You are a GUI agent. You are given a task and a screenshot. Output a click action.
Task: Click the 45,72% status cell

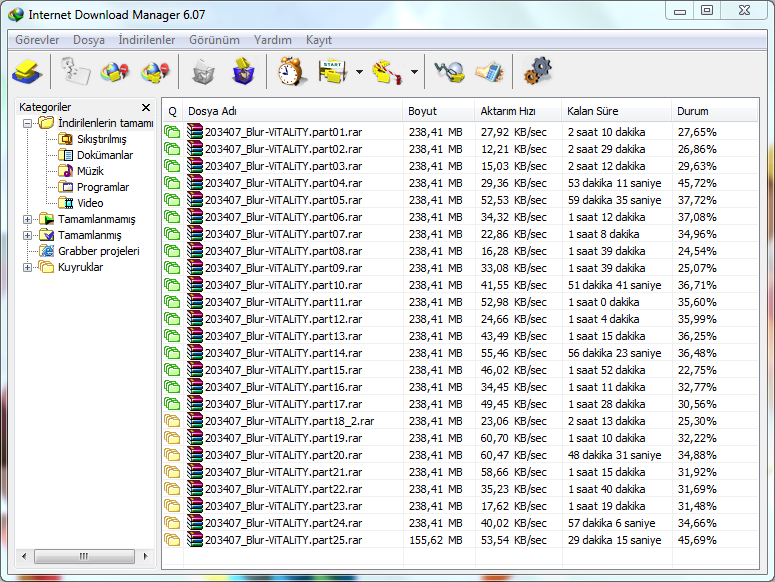pyautogui.click(x=697, y=183)
